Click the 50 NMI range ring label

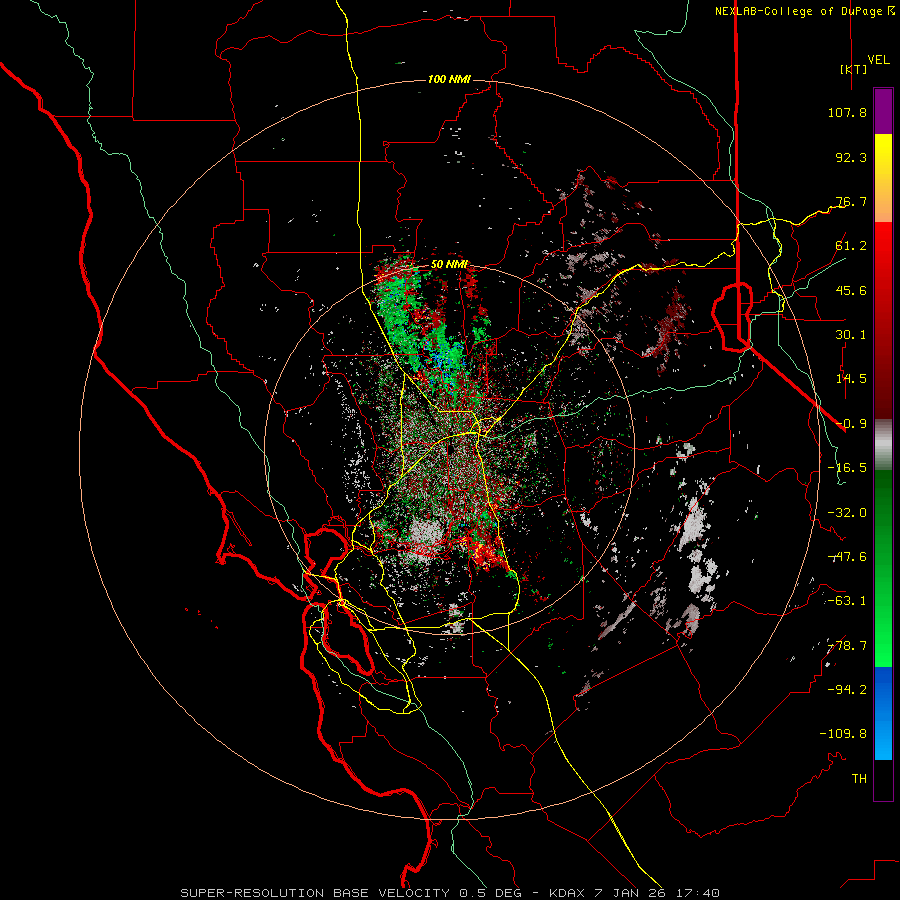449,265
